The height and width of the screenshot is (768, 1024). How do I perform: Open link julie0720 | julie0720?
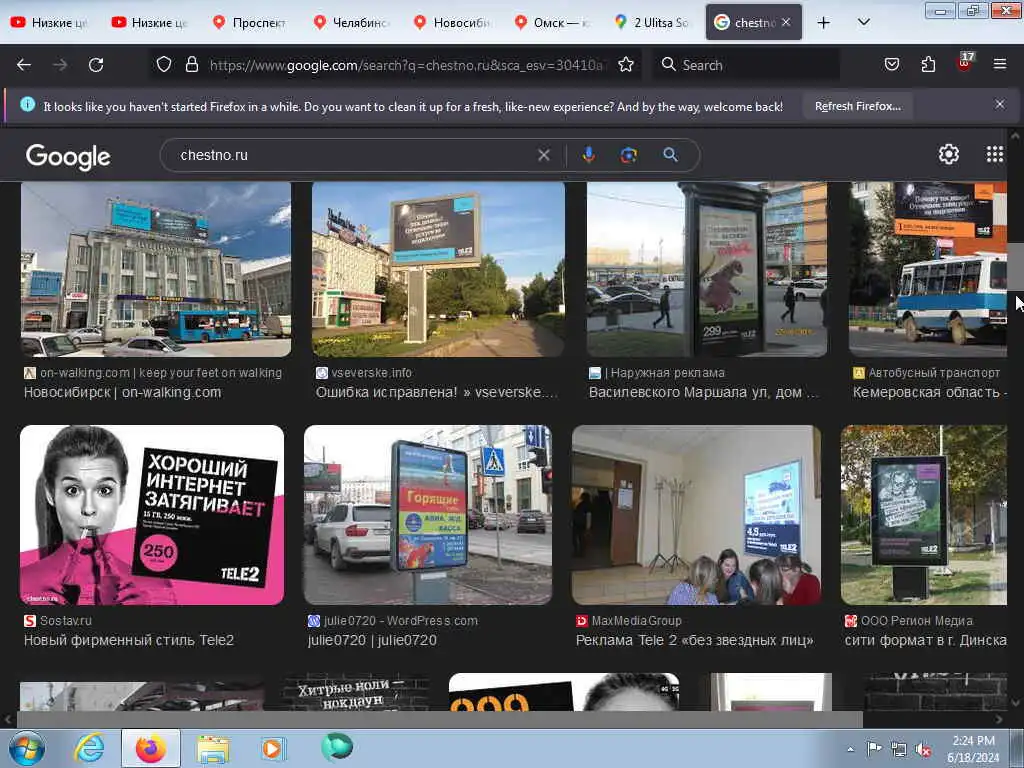372,640
